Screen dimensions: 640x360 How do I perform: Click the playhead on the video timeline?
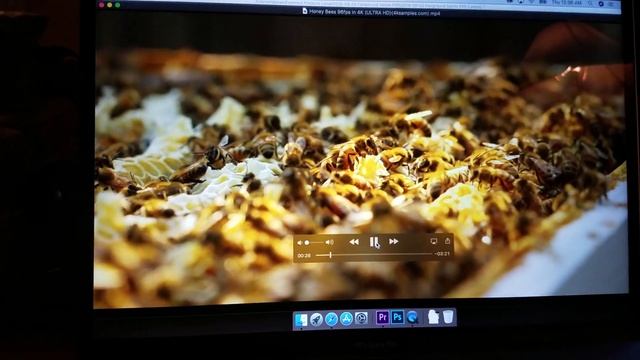point(330,255)
